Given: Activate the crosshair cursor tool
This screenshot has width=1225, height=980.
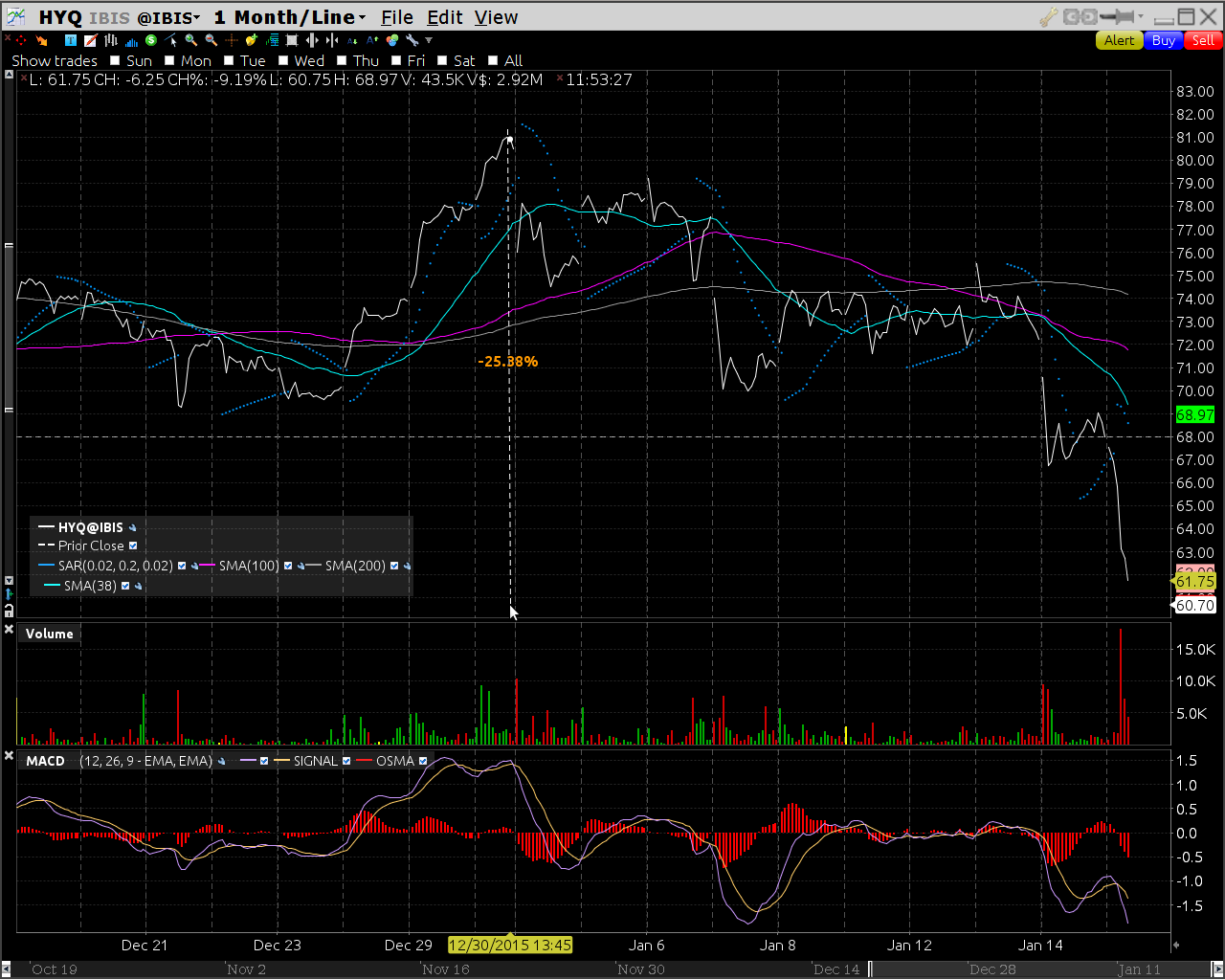Looking at the screenshot, I should click(x=232, y=40).
